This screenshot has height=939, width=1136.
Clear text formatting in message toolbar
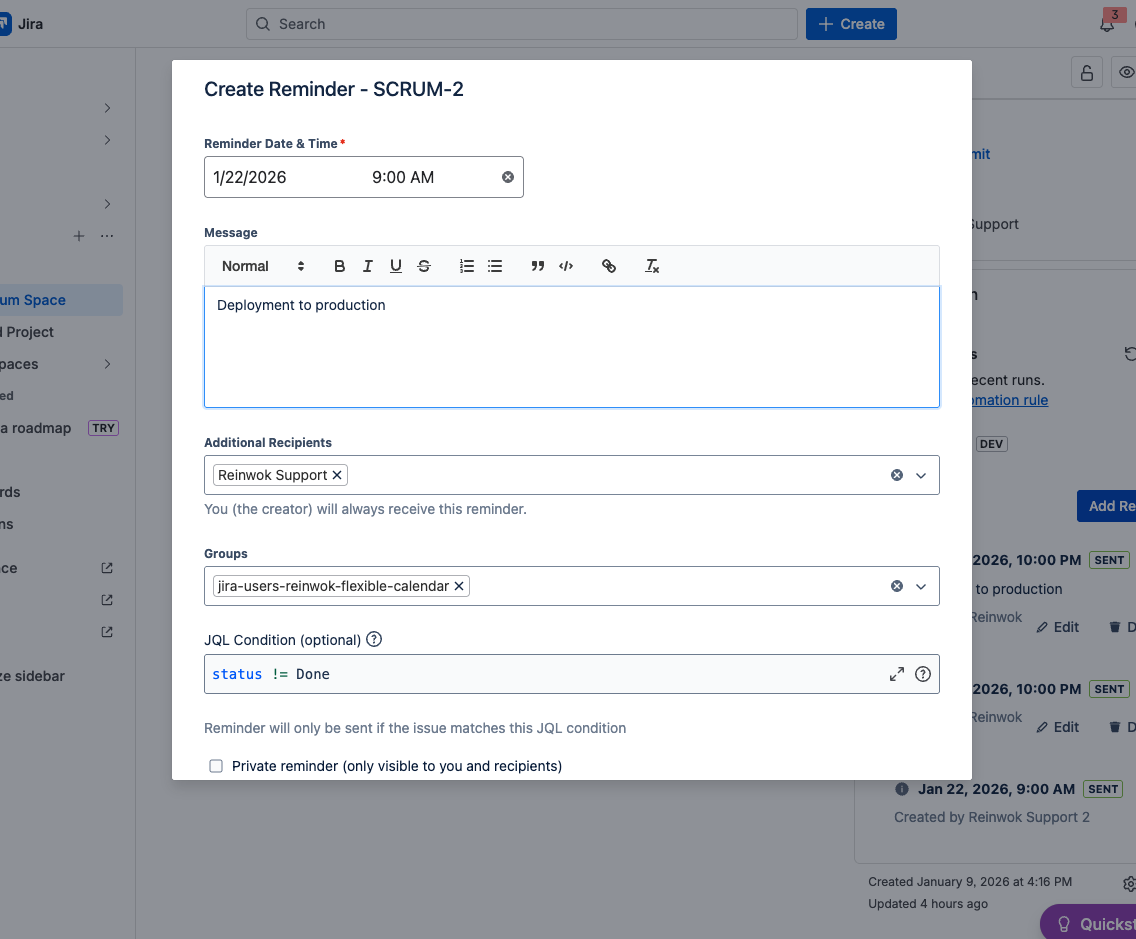[652, 266]
